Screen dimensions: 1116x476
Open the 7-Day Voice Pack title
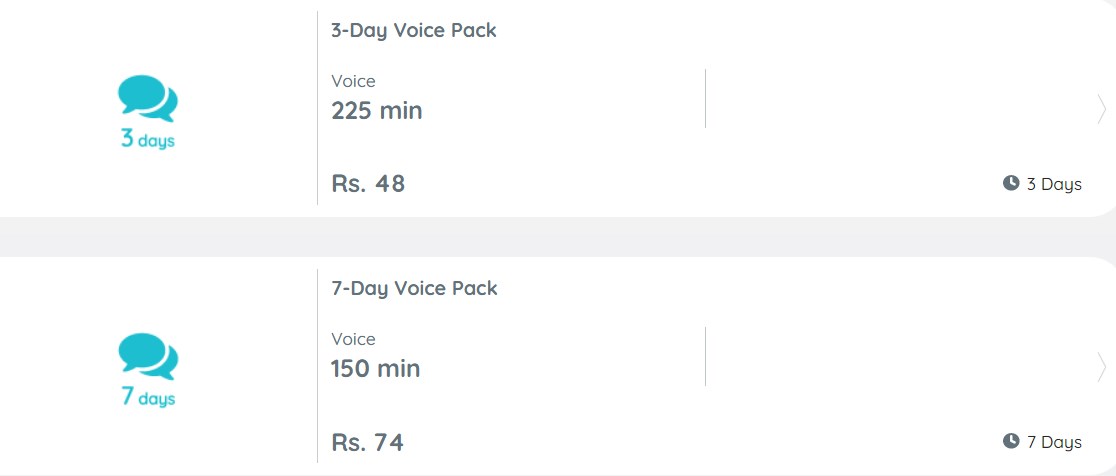pos(414,289)
